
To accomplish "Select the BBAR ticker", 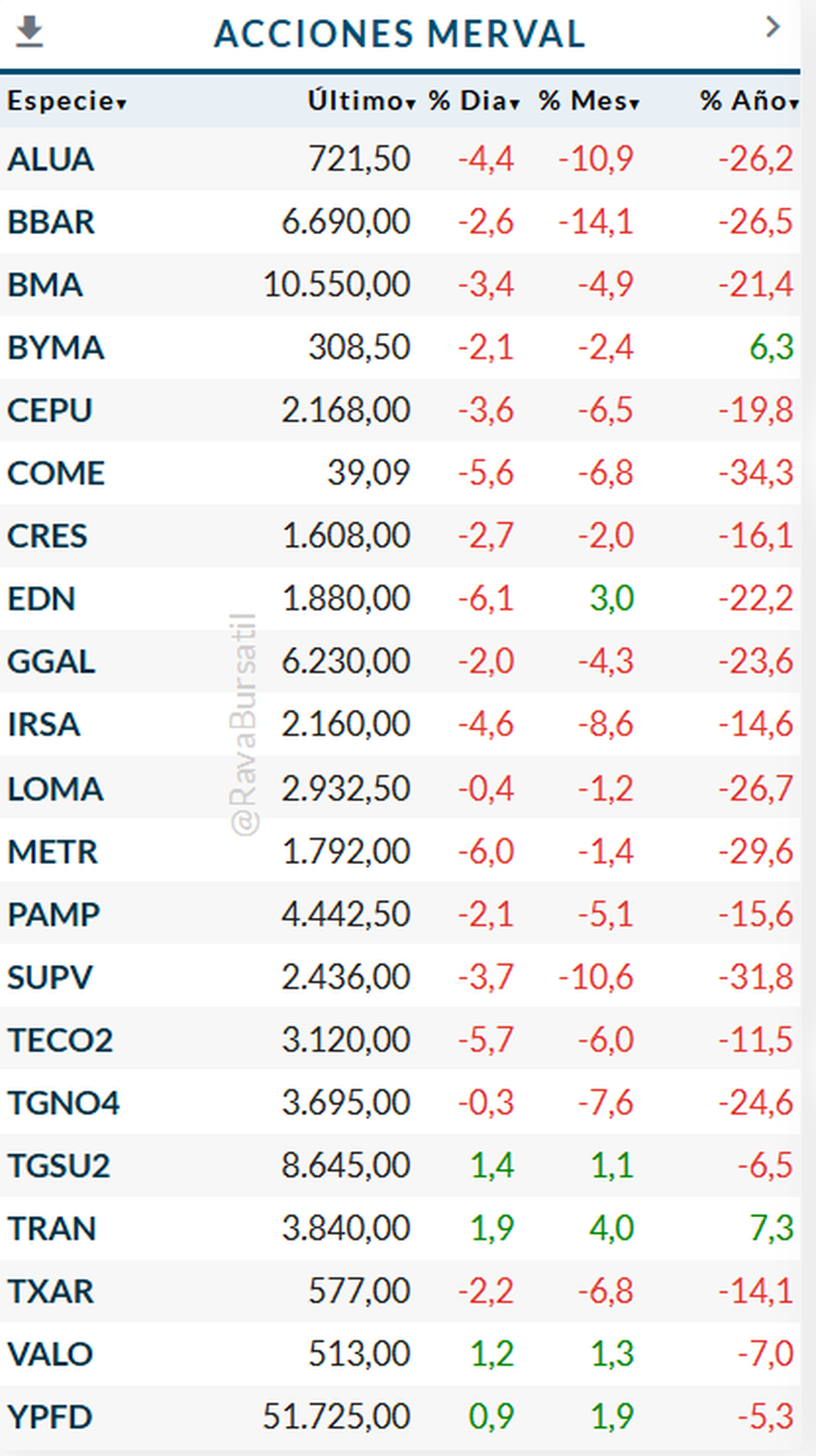I will tap(51, 222).
